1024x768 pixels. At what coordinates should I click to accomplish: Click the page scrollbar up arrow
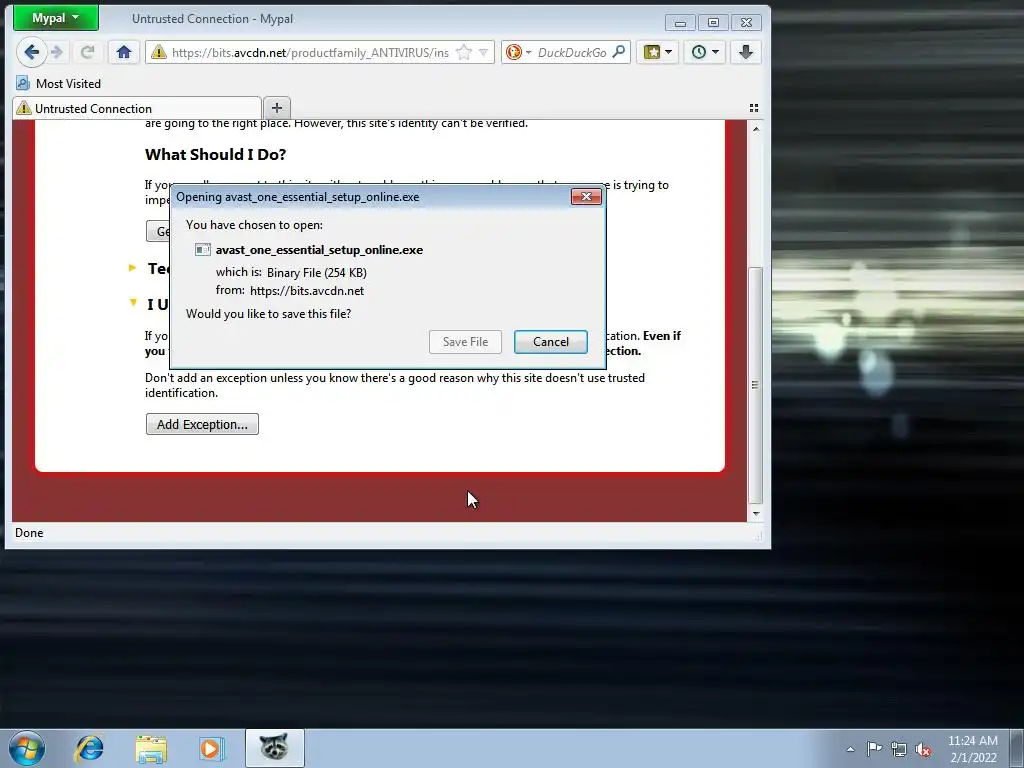(x=756, y=129)
